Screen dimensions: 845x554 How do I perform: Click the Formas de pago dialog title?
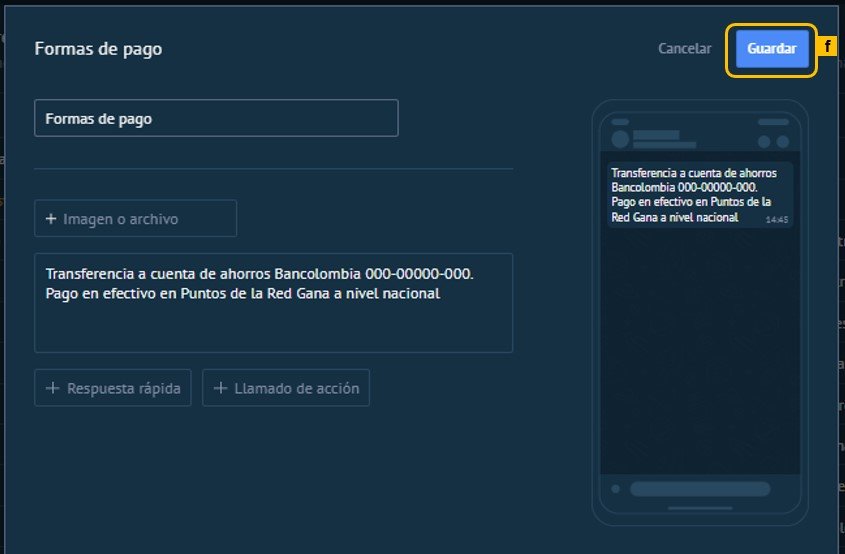[x=98, y=49]
